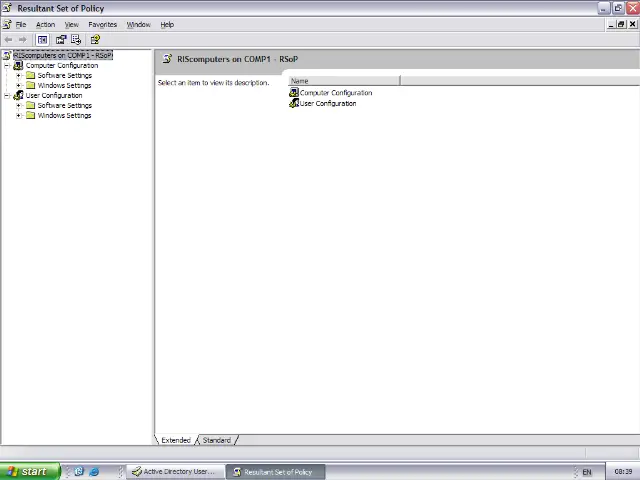
Task: Click the Help toolbar icon
Action: (x=95, y=40)
